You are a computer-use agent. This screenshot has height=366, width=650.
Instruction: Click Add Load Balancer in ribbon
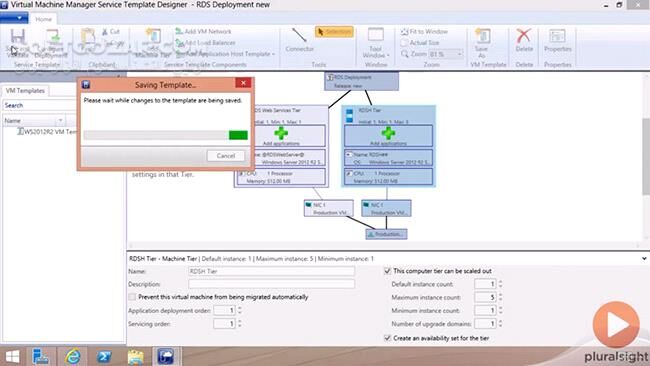pyautogui.click(x=205, y=43)
